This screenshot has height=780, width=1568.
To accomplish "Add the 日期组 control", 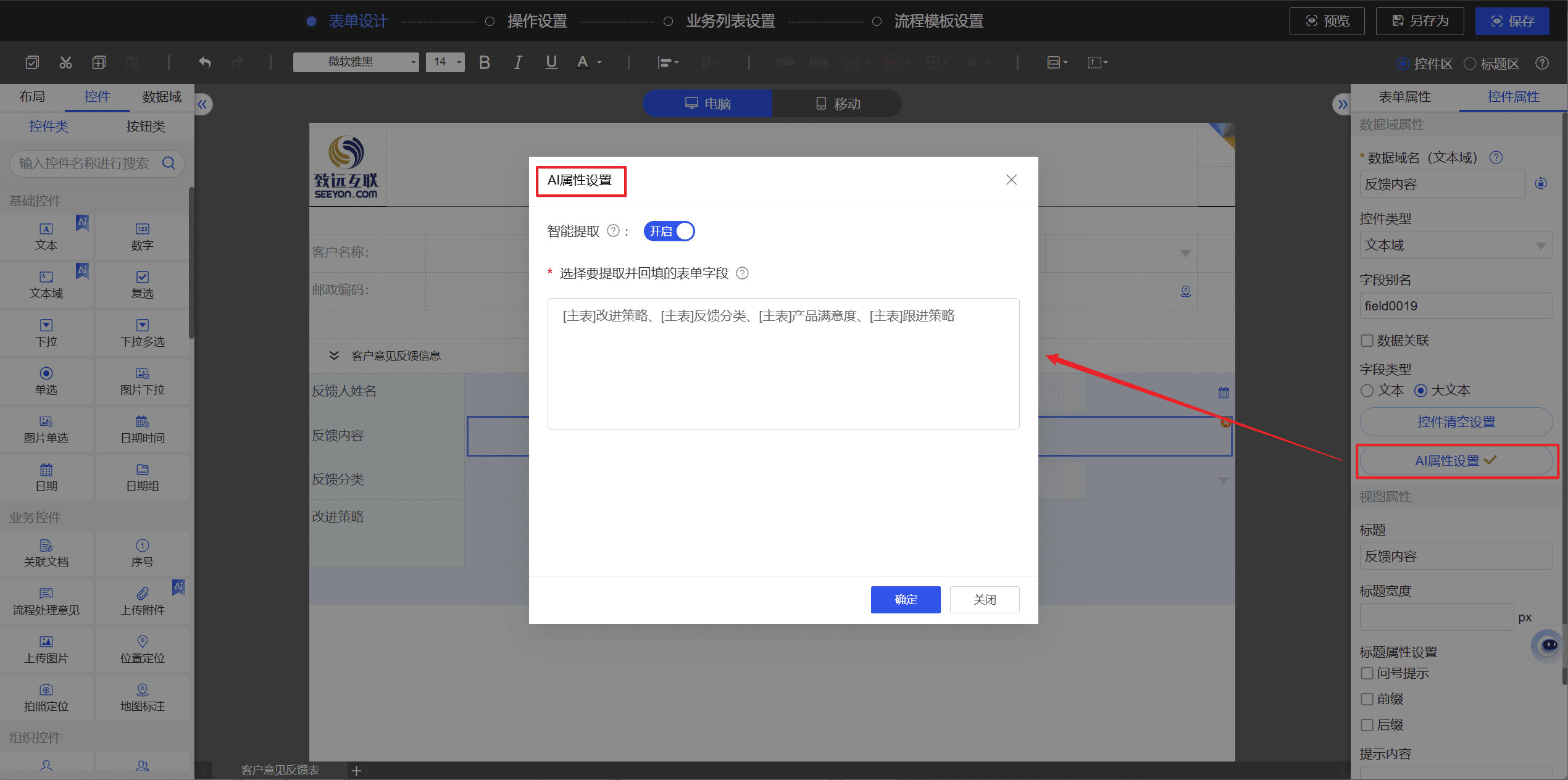I will [x=143, y=478].
